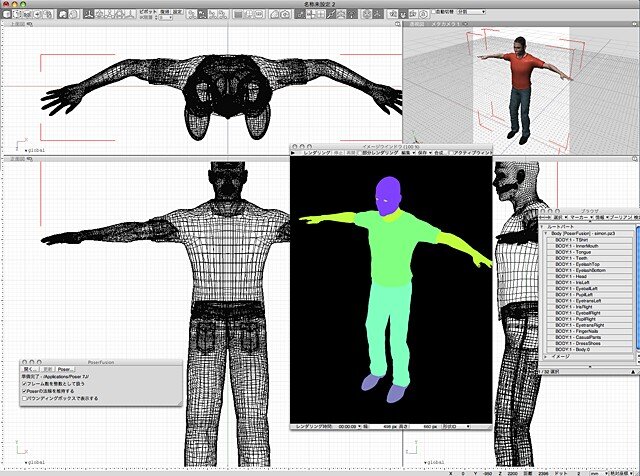
Task: Collapse the Body [PoserFusion] simon.pz3 node
Action: (546, 233)
